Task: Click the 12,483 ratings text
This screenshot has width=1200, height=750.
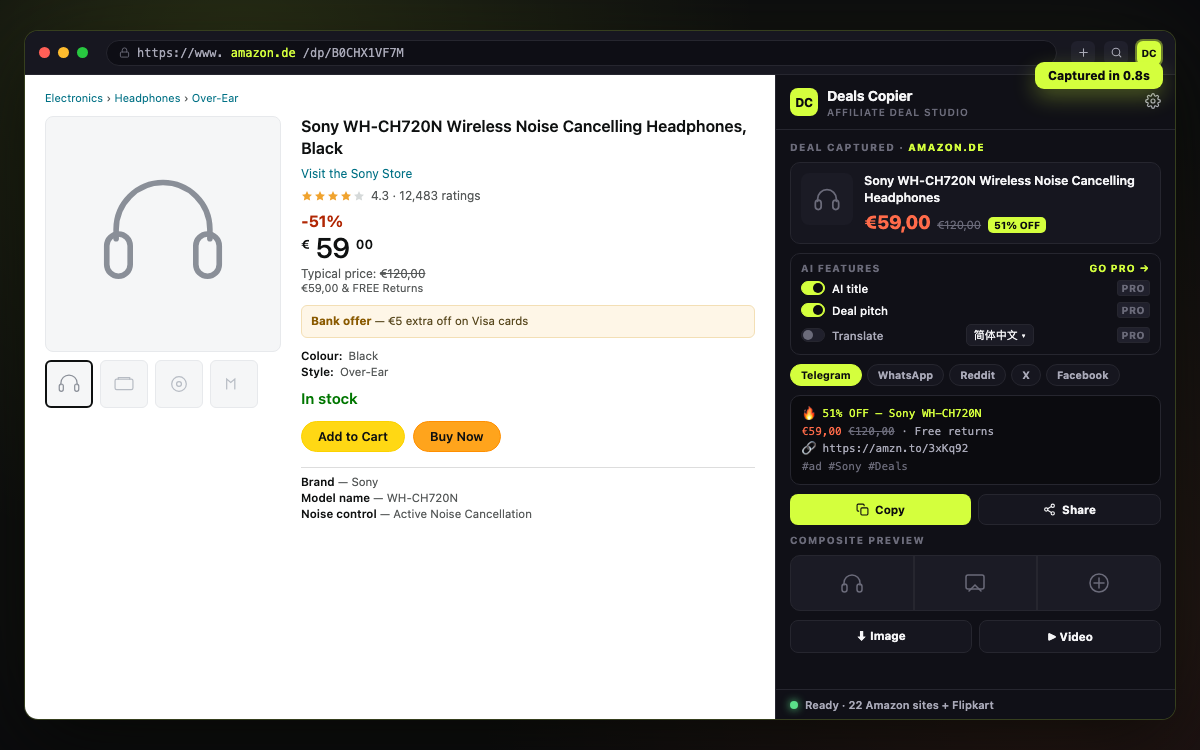Action: [x=440, y=195]
